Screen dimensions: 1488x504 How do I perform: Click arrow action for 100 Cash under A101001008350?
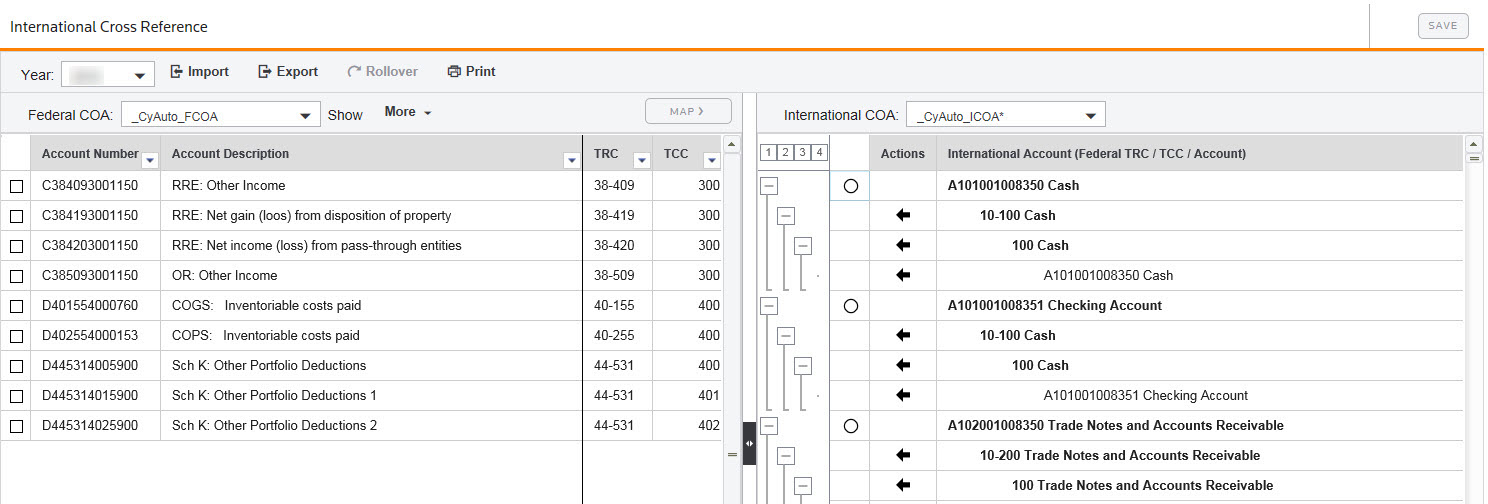904,246
